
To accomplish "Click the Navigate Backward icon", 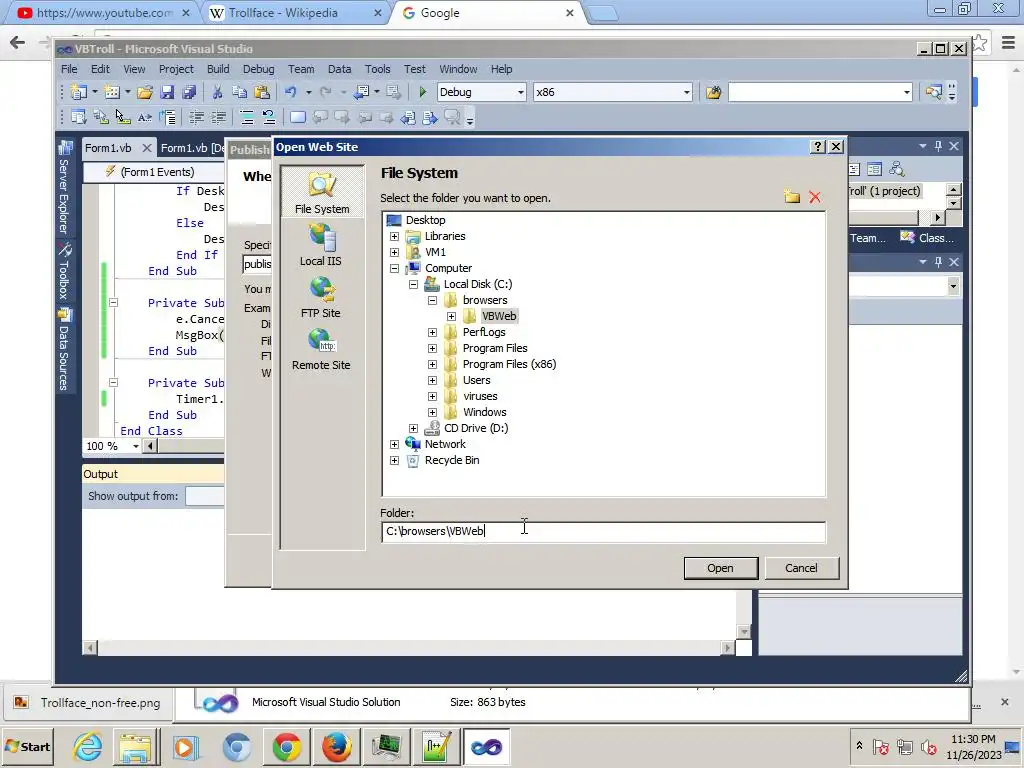I will 361,92.
